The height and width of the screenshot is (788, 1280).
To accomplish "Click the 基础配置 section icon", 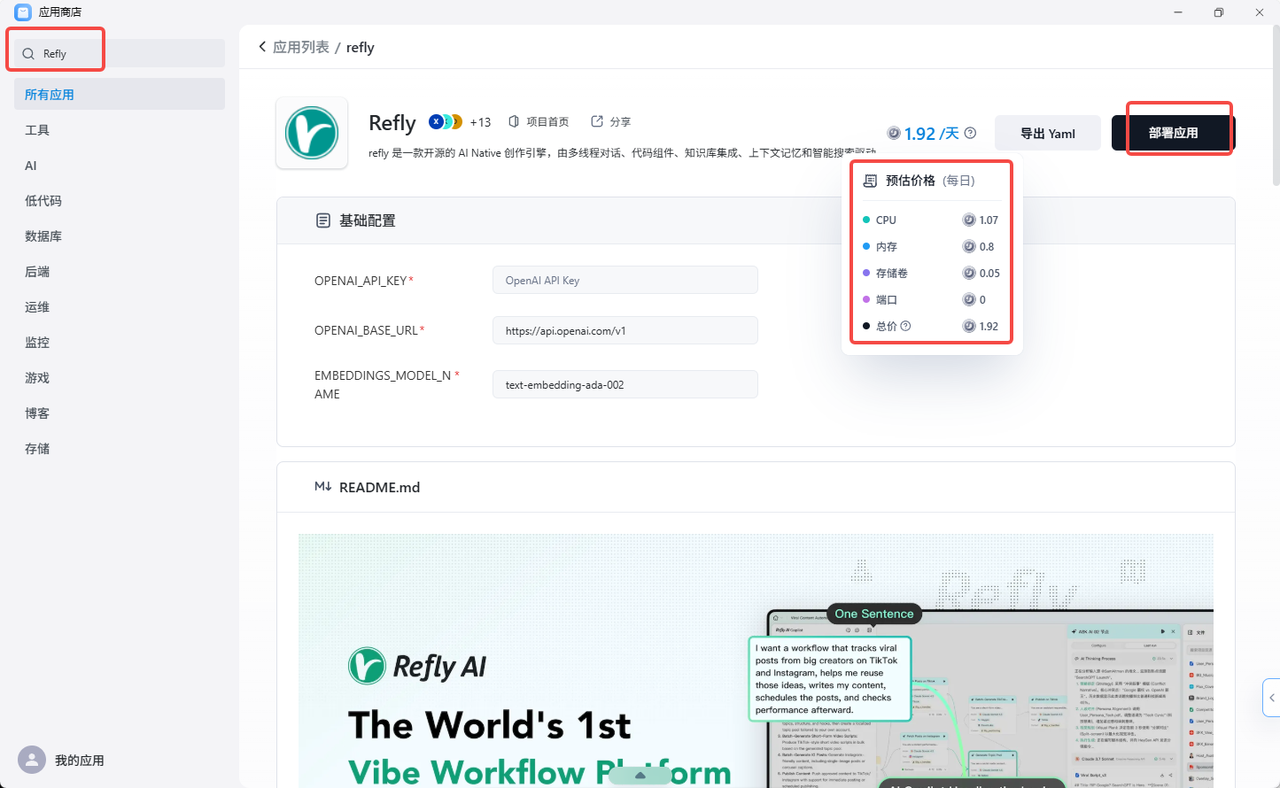I will point(322,221).
